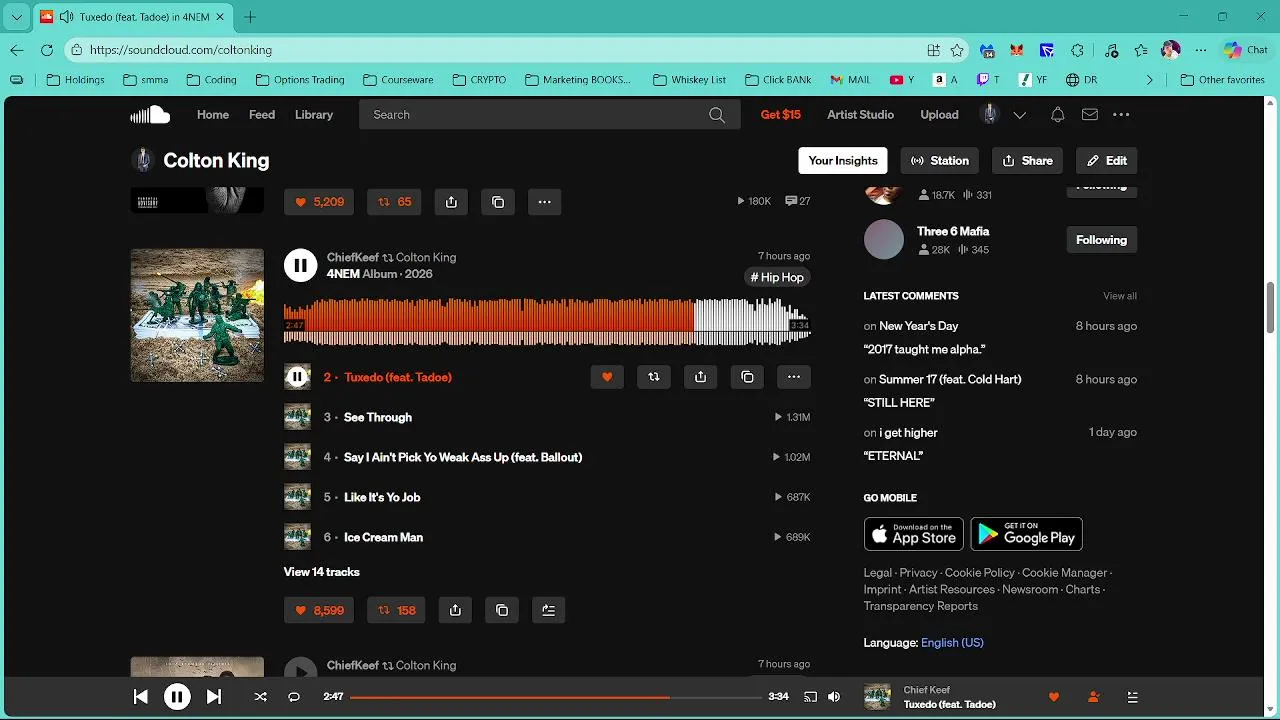Seek on the bottom player progress bar

tap(556, 697)
